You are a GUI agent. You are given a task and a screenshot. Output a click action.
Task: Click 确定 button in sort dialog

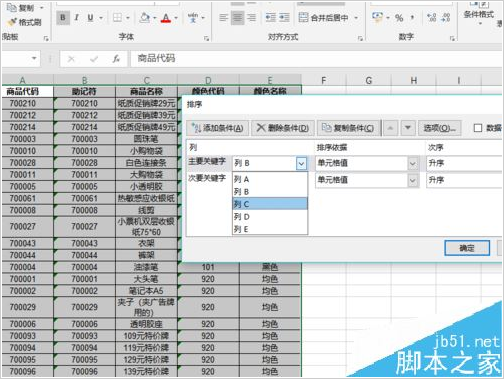[x=467, y=248]
